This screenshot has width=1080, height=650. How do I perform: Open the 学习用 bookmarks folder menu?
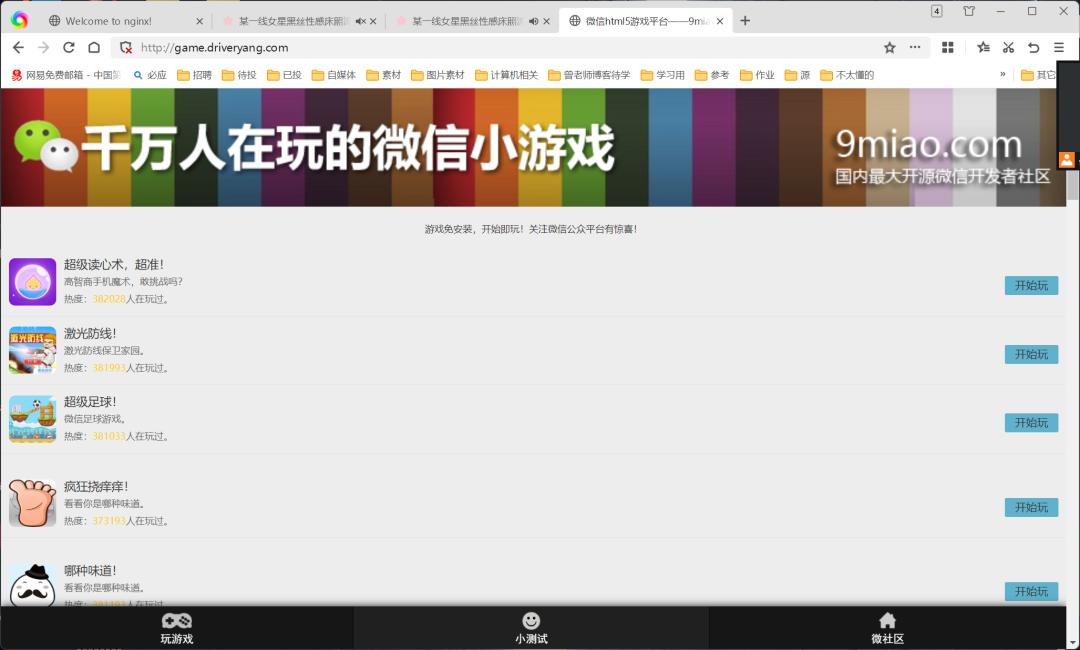662,74
